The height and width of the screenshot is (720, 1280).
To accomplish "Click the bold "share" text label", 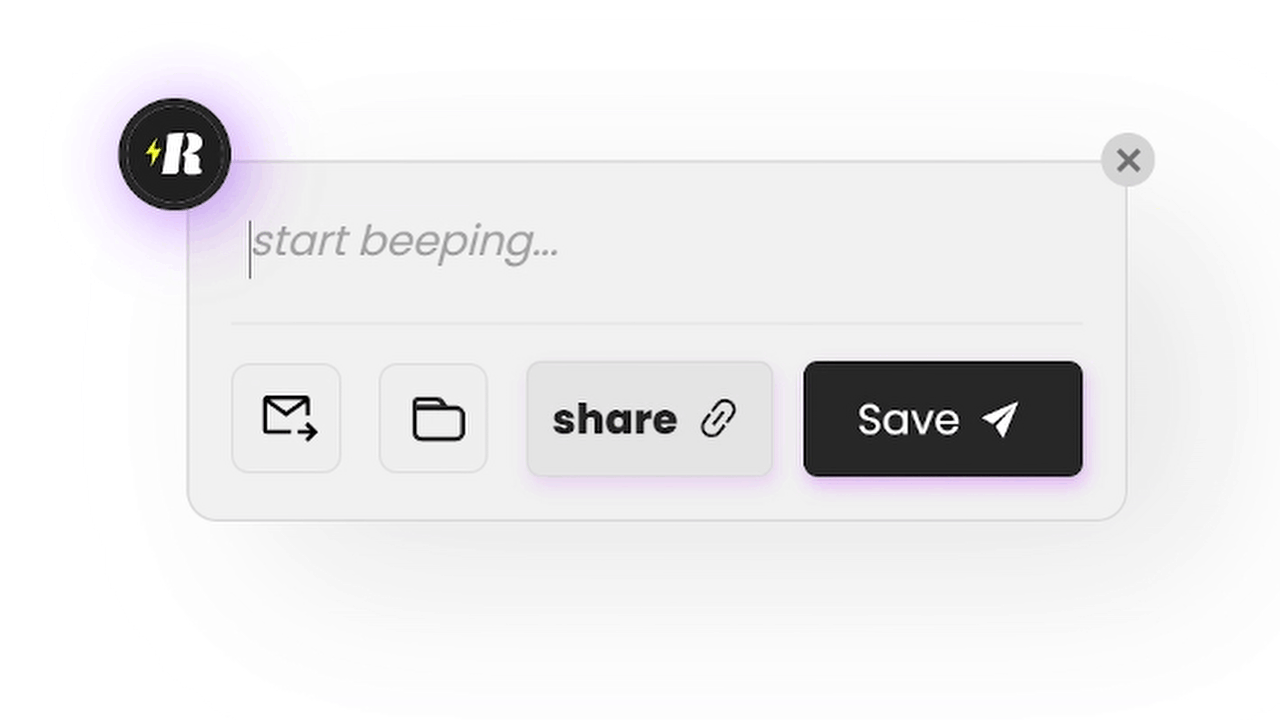I will click(615, 419).
